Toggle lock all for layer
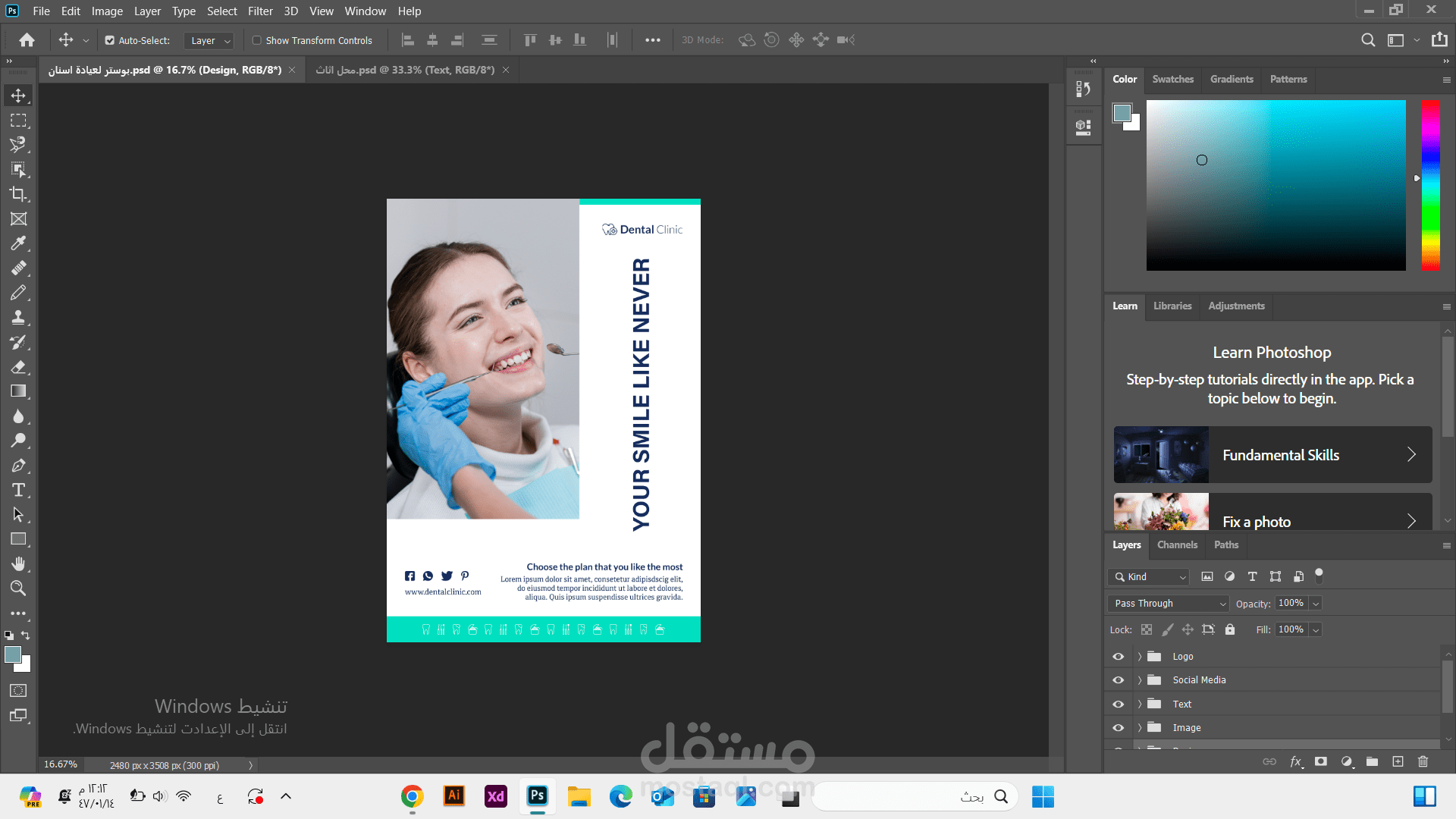The image size is (1456, 819). (1230, 629)
